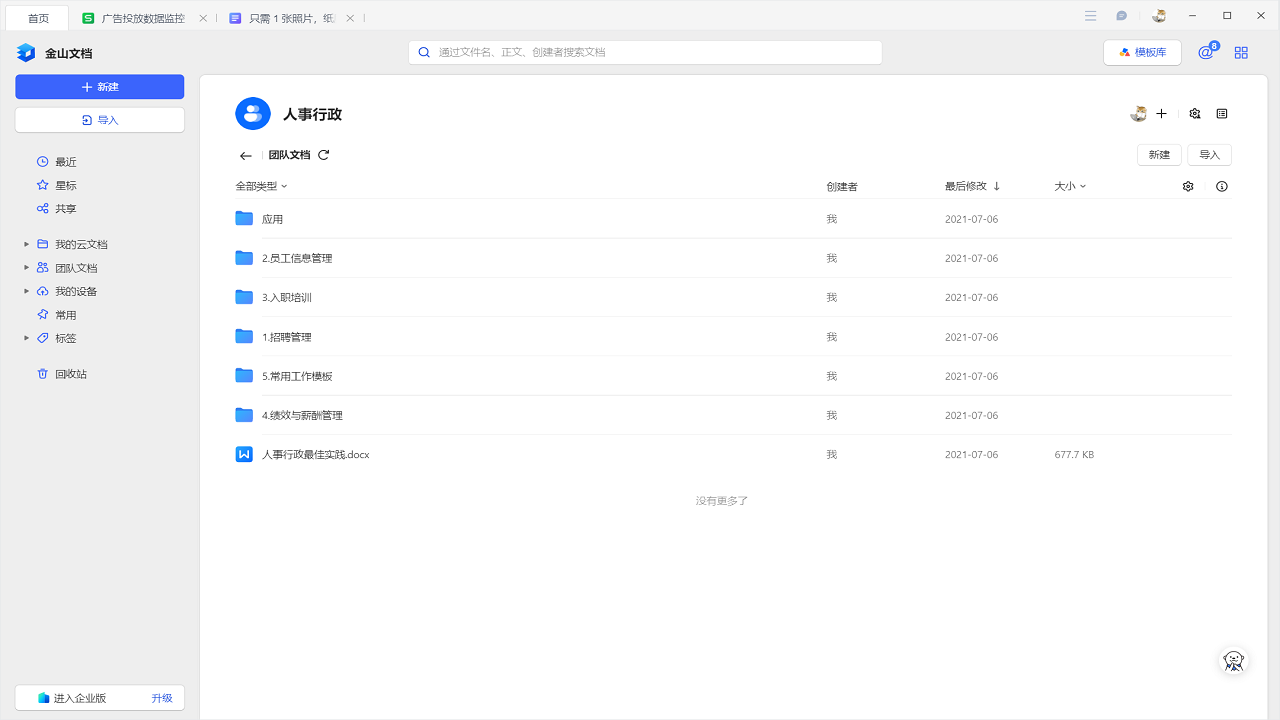Click the 新建 blue button in sidebar
The height and width of the screenshot is (720, 1280).
click(99, 87)
